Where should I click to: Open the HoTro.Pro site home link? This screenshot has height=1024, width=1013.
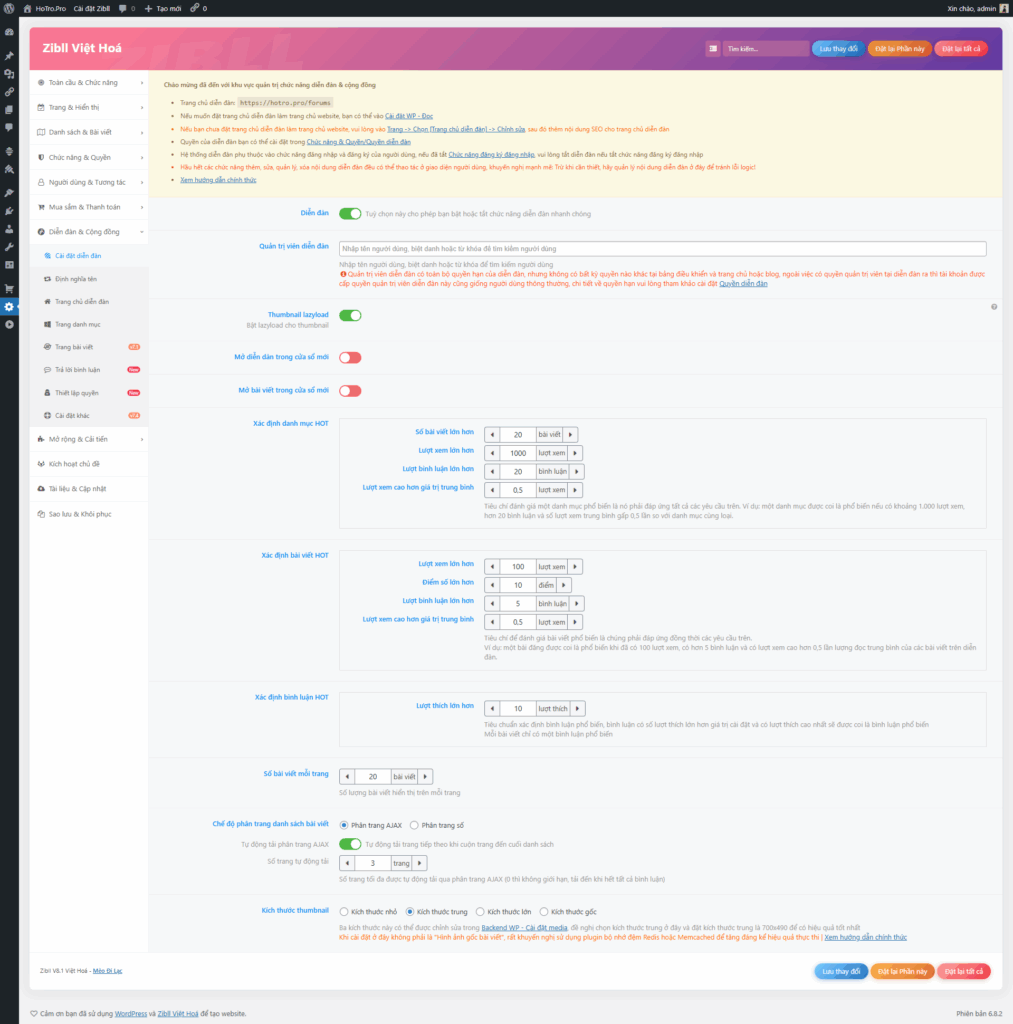45,8
